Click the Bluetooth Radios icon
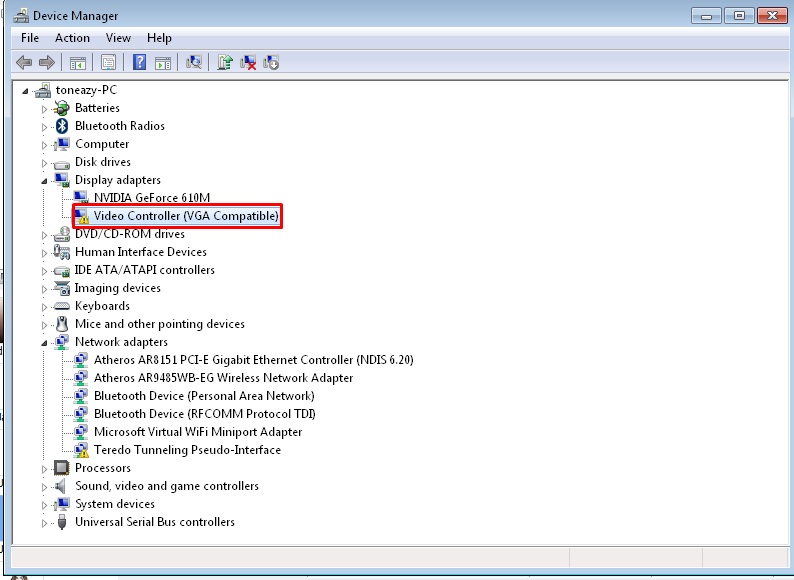 point(62,126)
